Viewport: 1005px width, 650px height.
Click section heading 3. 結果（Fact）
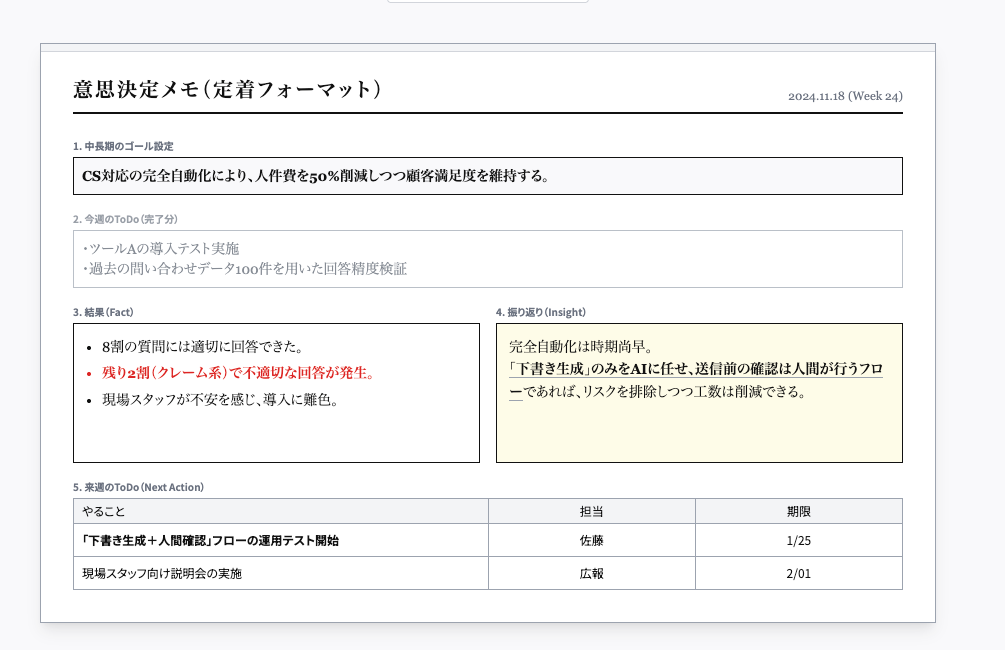click(100, 309)
